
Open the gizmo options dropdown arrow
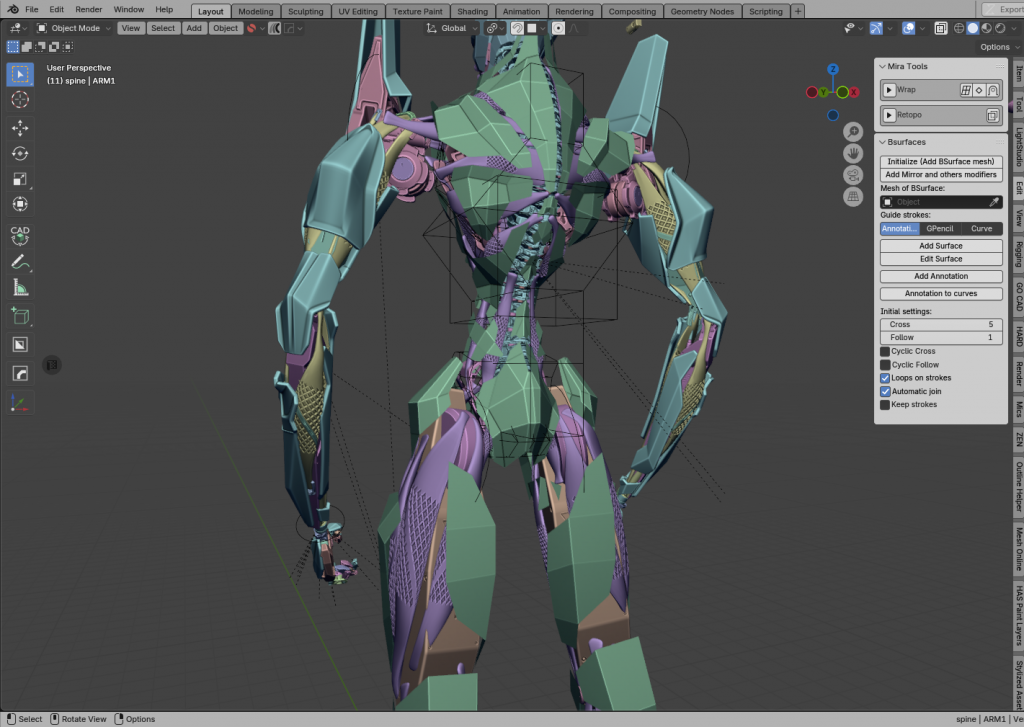[889, 28]
